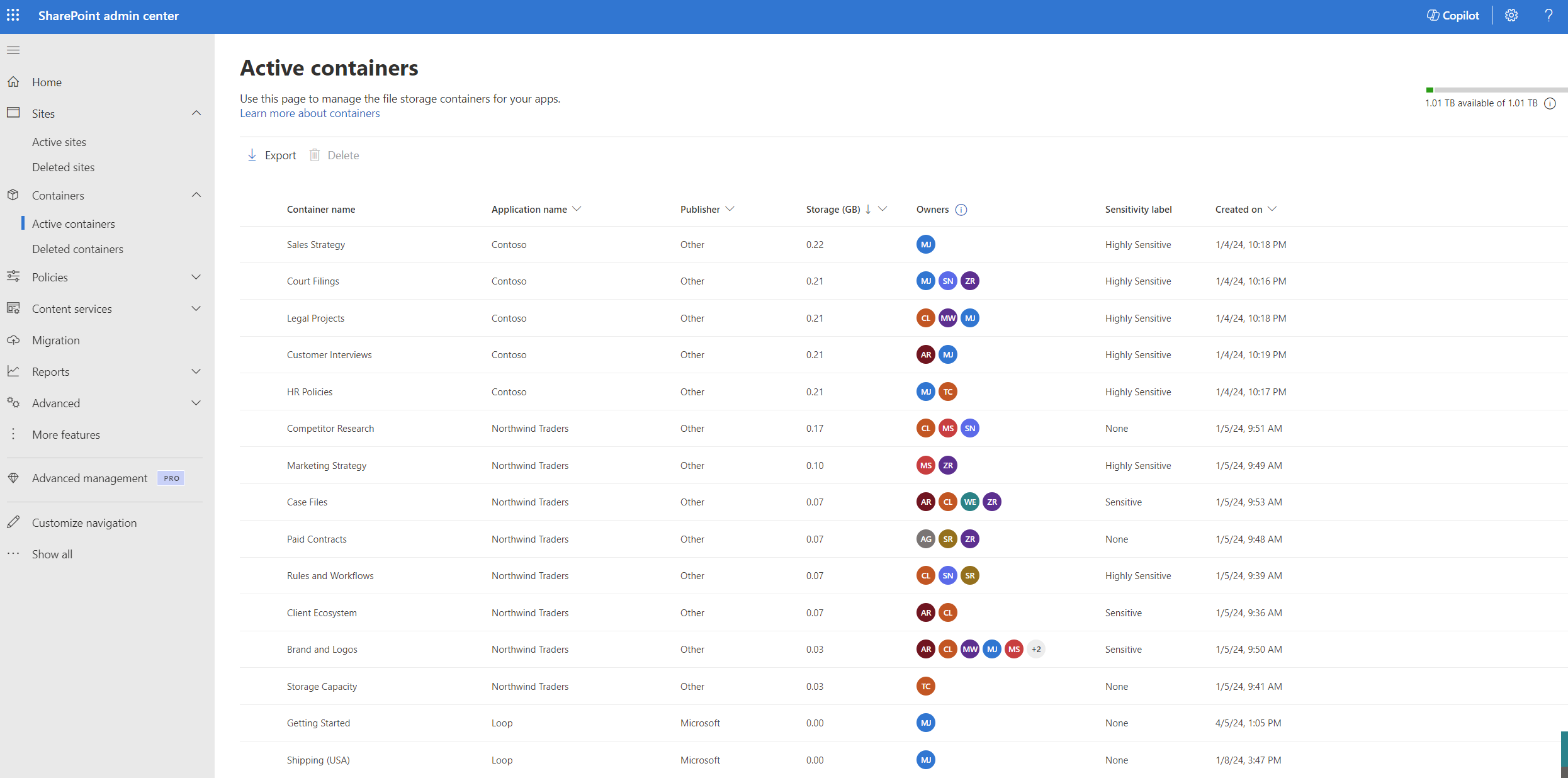Open Active sites under Sites menu

pos(58,141)
